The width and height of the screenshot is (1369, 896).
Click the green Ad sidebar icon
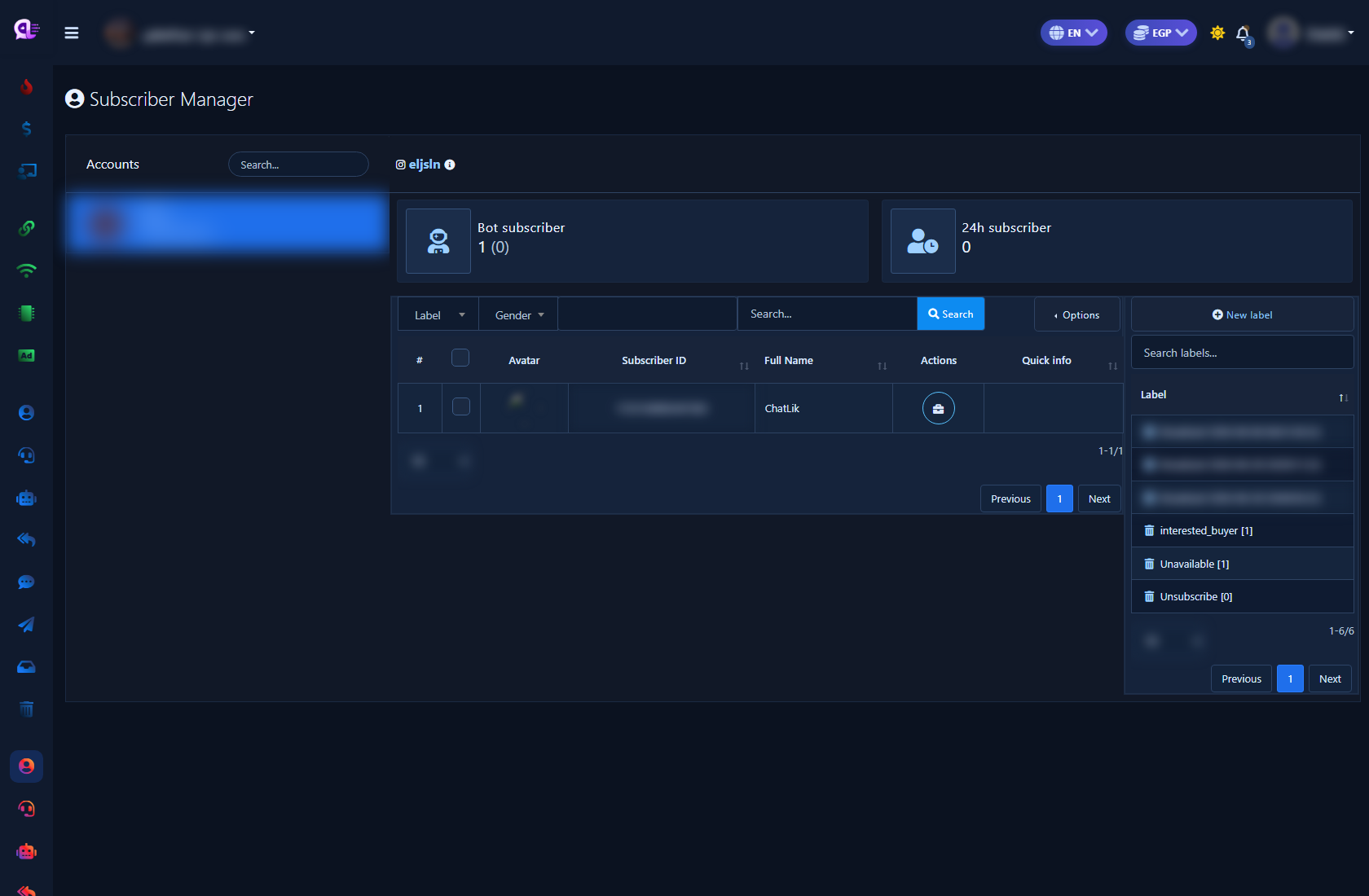26,355
